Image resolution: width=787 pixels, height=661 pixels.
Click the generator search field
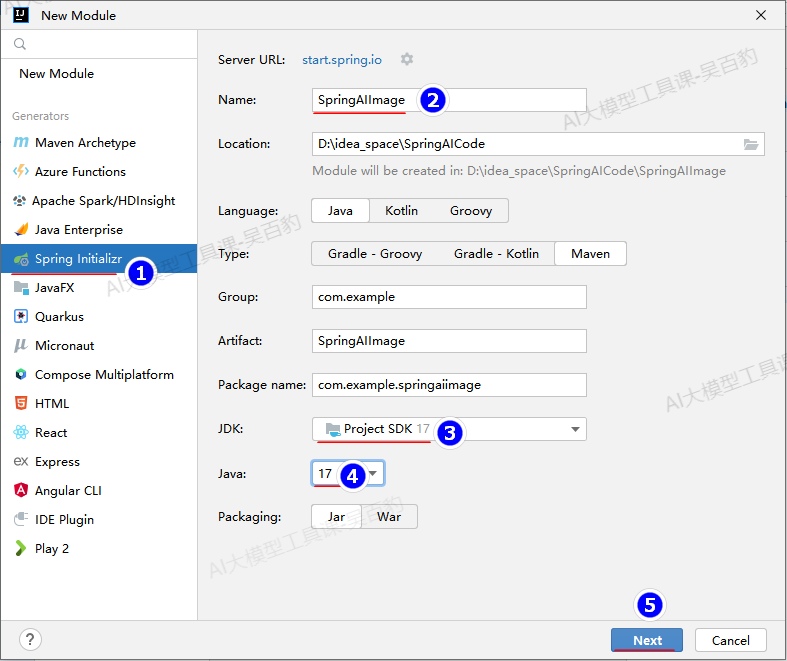[x=99, y=44]
